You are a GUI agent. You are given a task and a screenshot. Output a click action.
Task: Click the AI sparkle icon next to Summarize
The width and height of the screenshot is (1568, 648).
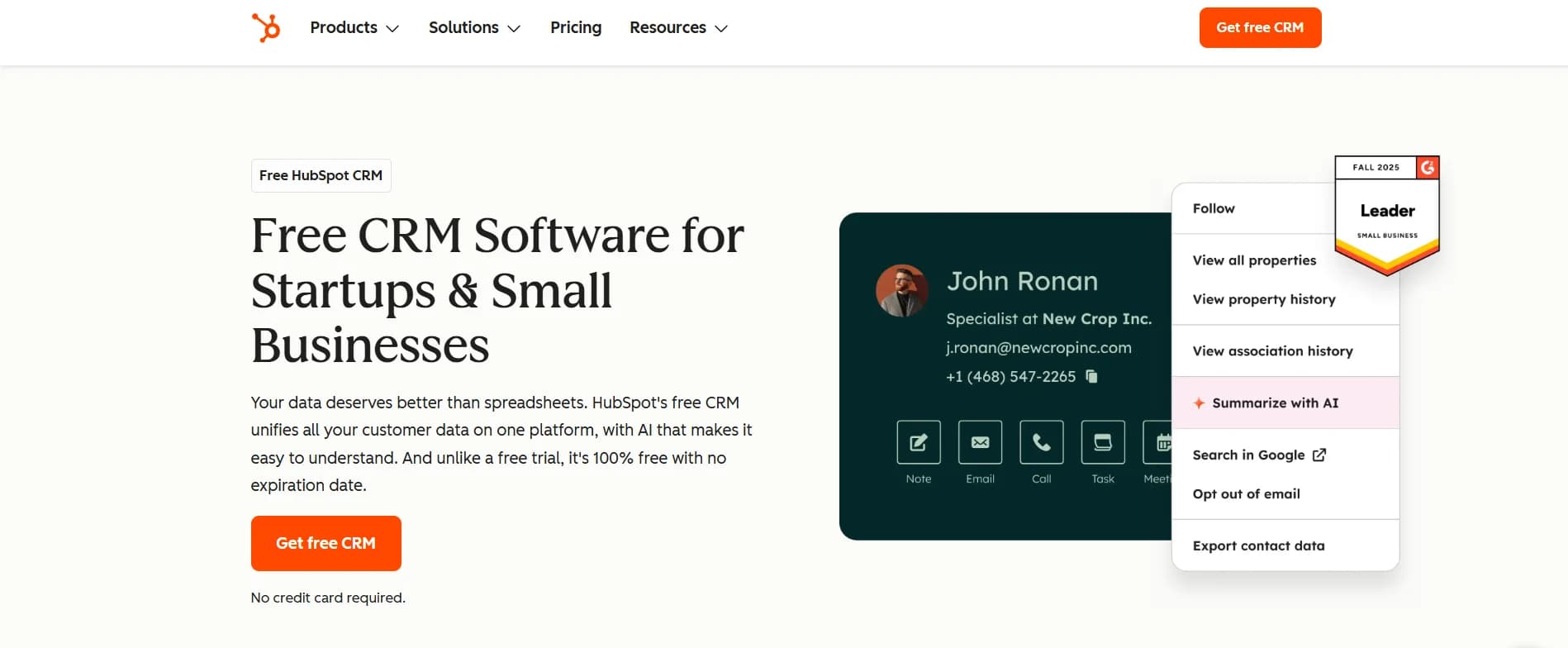[1199, 403]
